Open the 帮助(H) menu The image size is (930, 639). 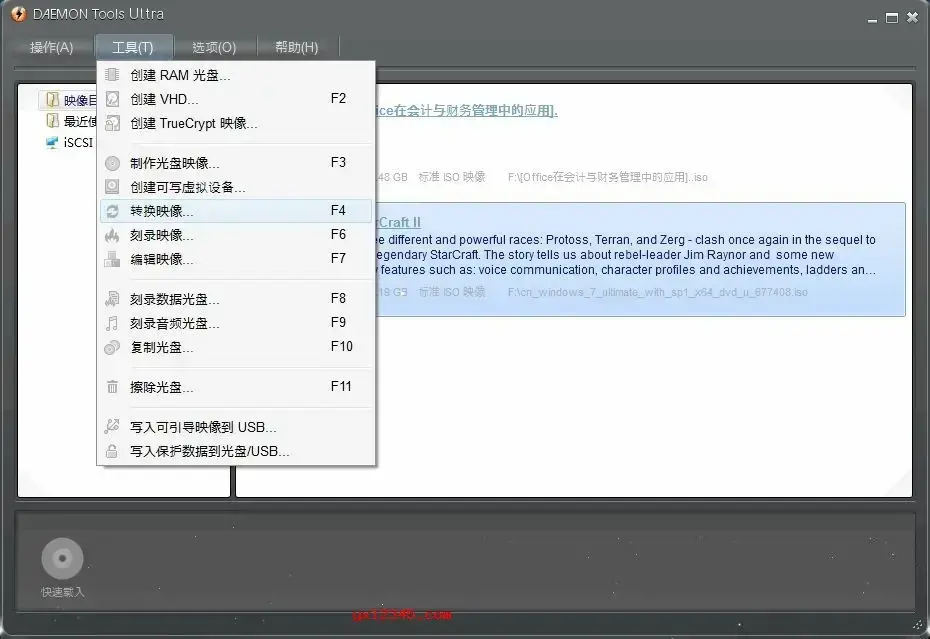point(297,47)
